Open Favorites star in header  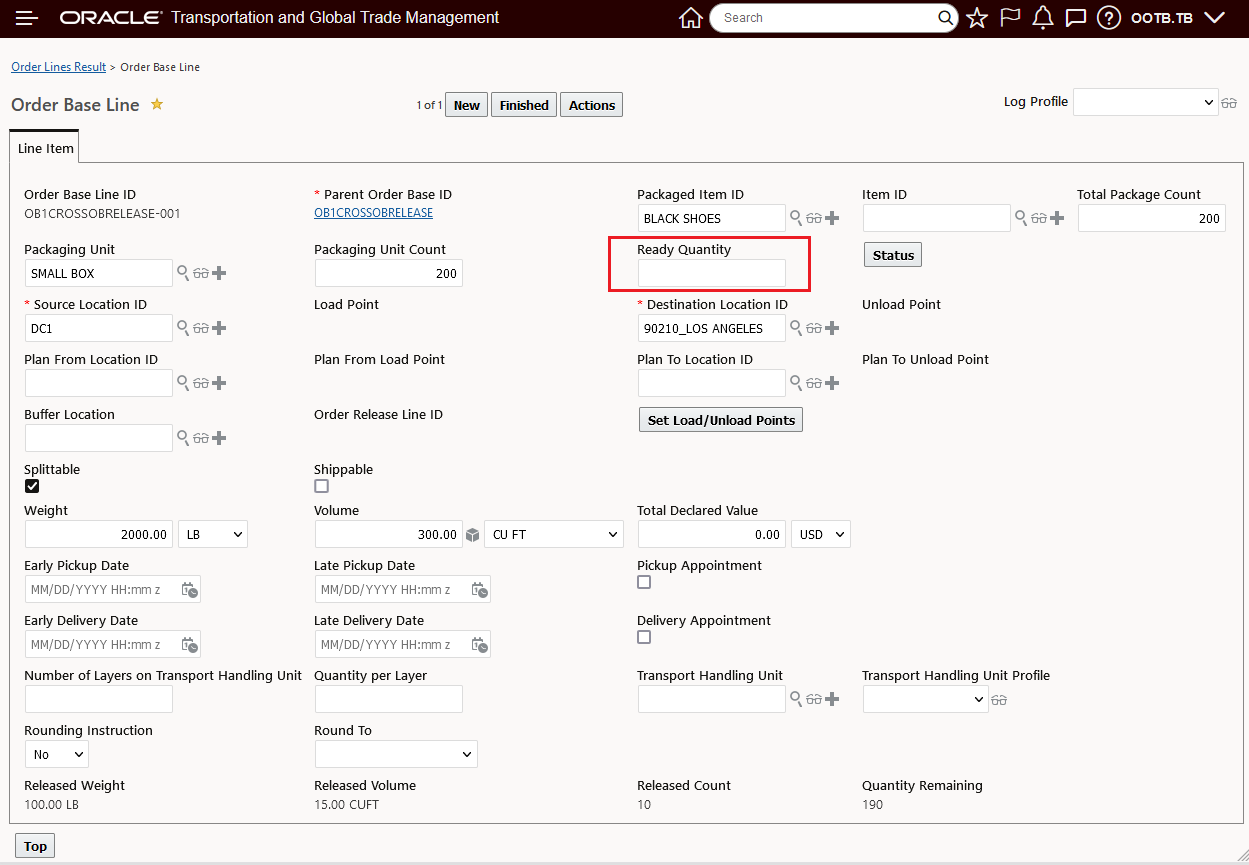tap(977, 18)
